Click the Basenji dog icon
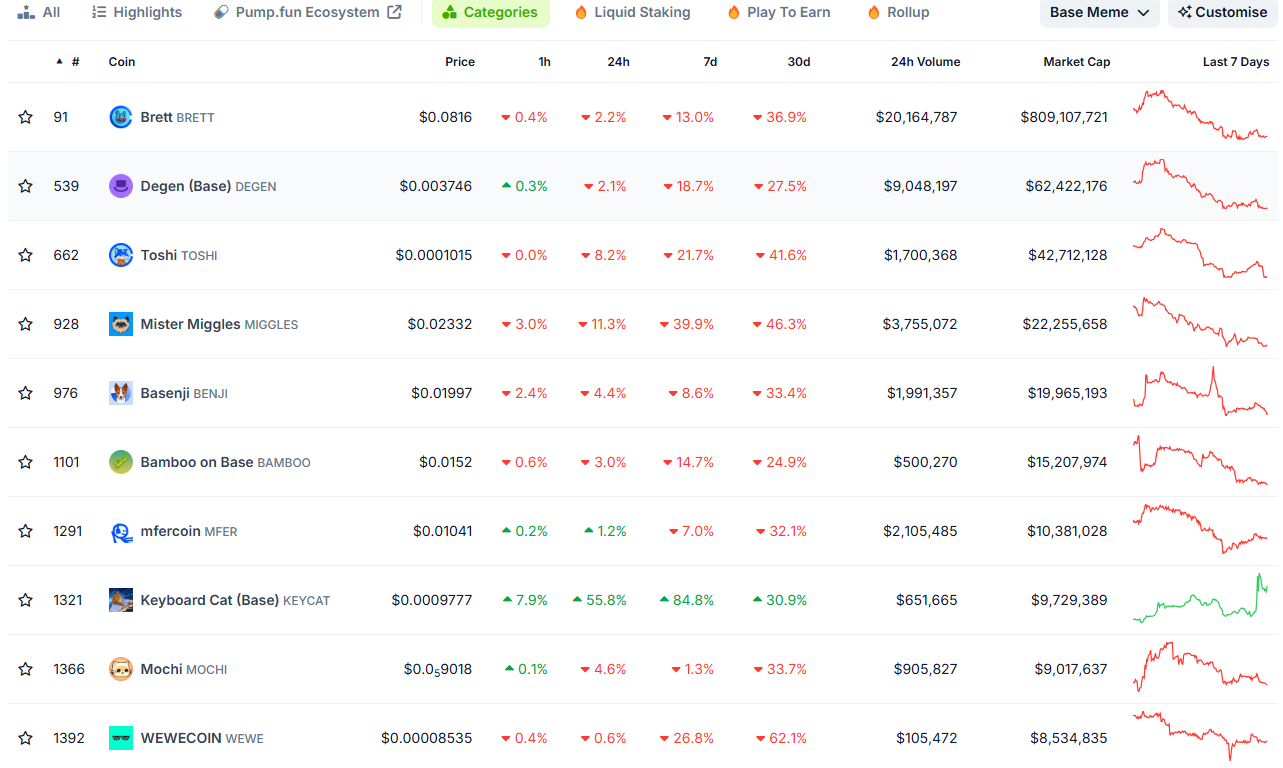This screenshot has height=768, width=1283. tap(120, 393)
